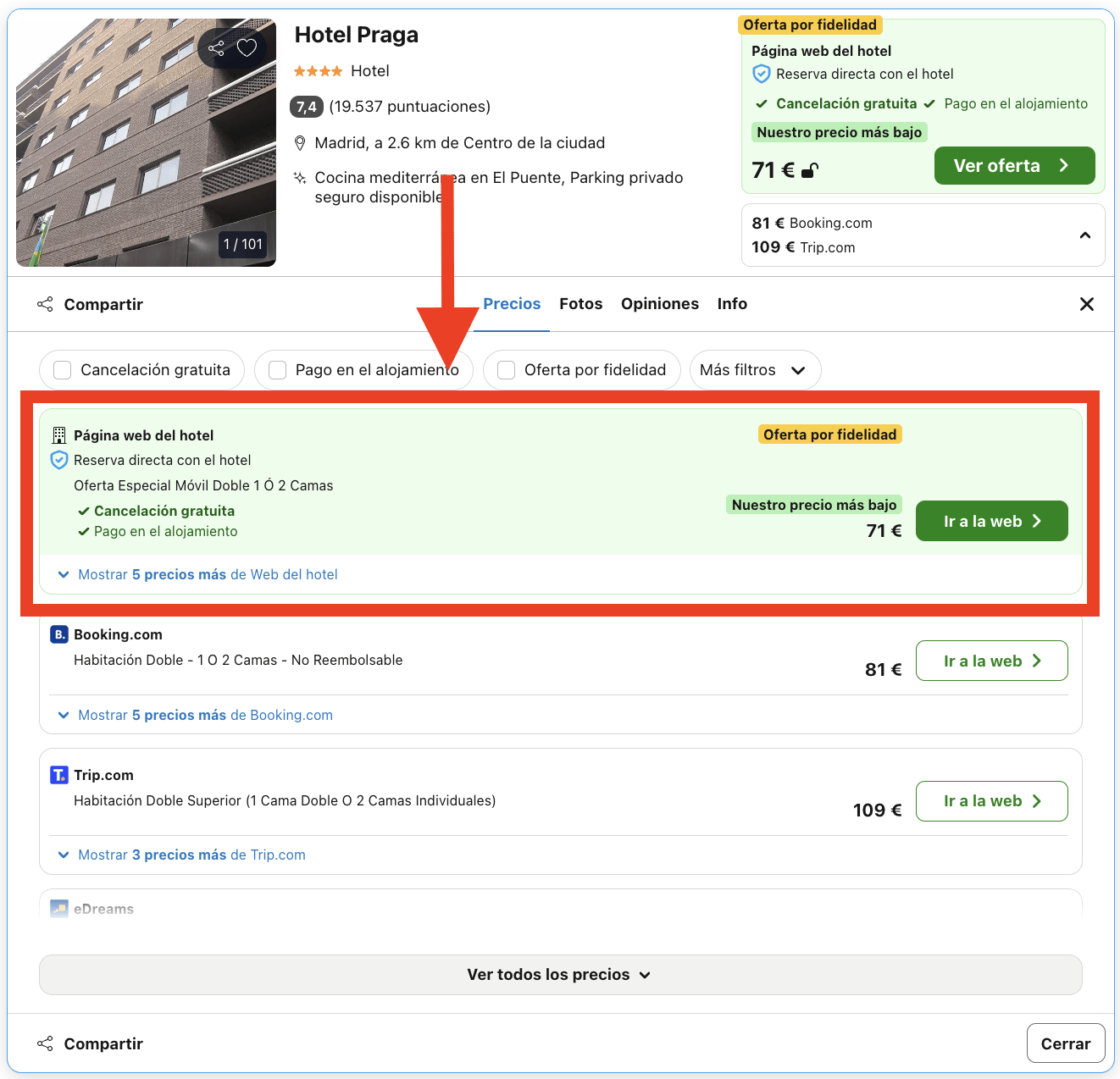Click the 81 € Booking.com price line
Viewport: 1120px width, 1079px height.
point(812,223)
